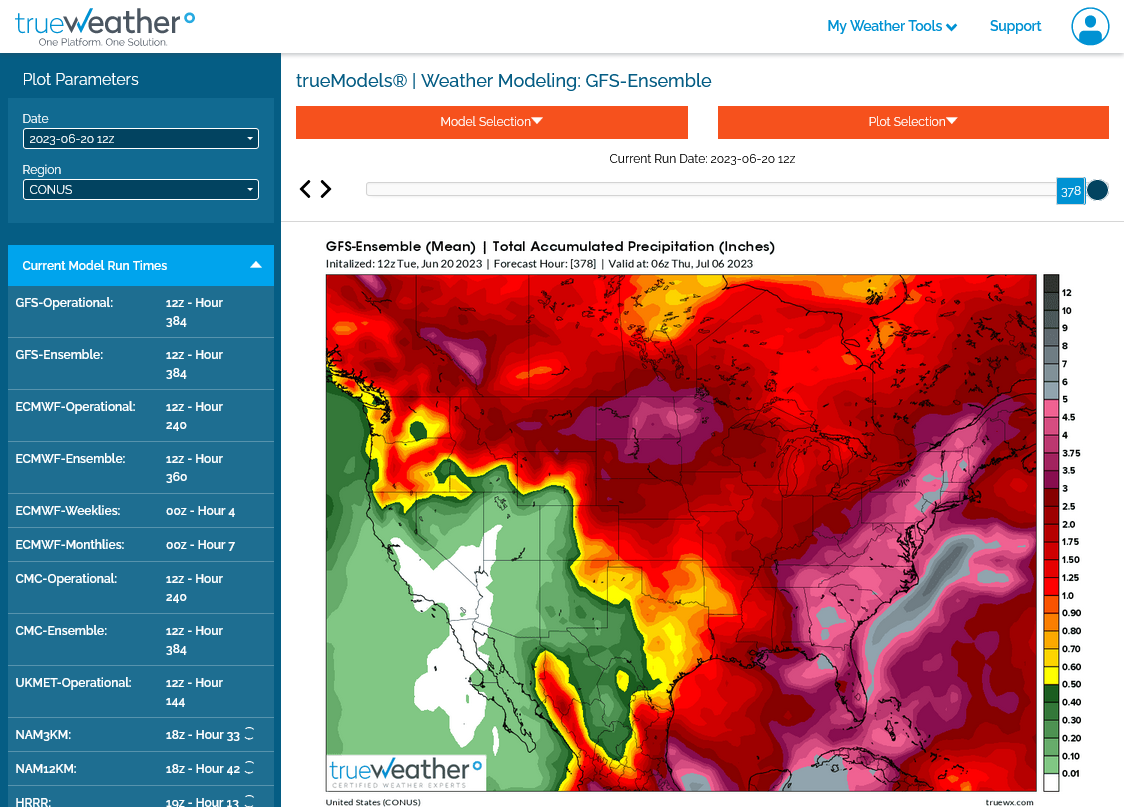Click the truewx.com map credit text
The width and height of the screenshot is (1124, 807).
coord(1009,802)
